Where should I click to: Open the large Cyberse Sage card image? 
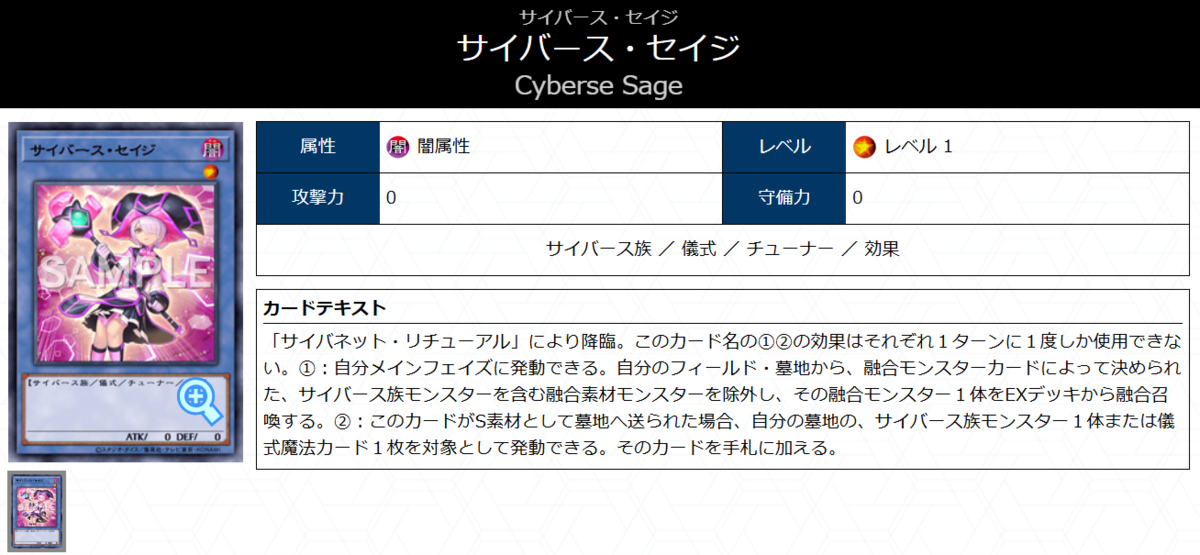click(126, 292)
